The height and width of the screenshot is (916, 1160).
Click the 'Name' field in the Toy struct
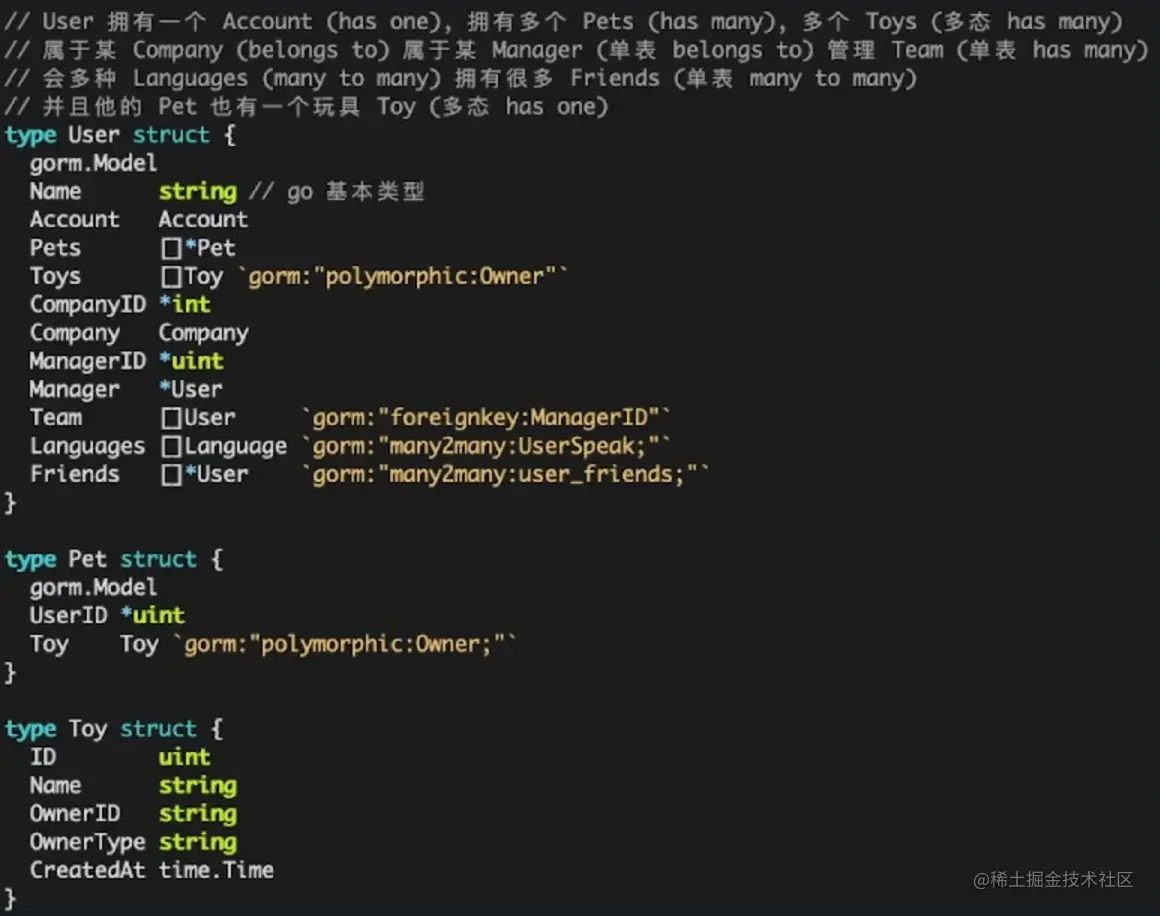point(55,785)
